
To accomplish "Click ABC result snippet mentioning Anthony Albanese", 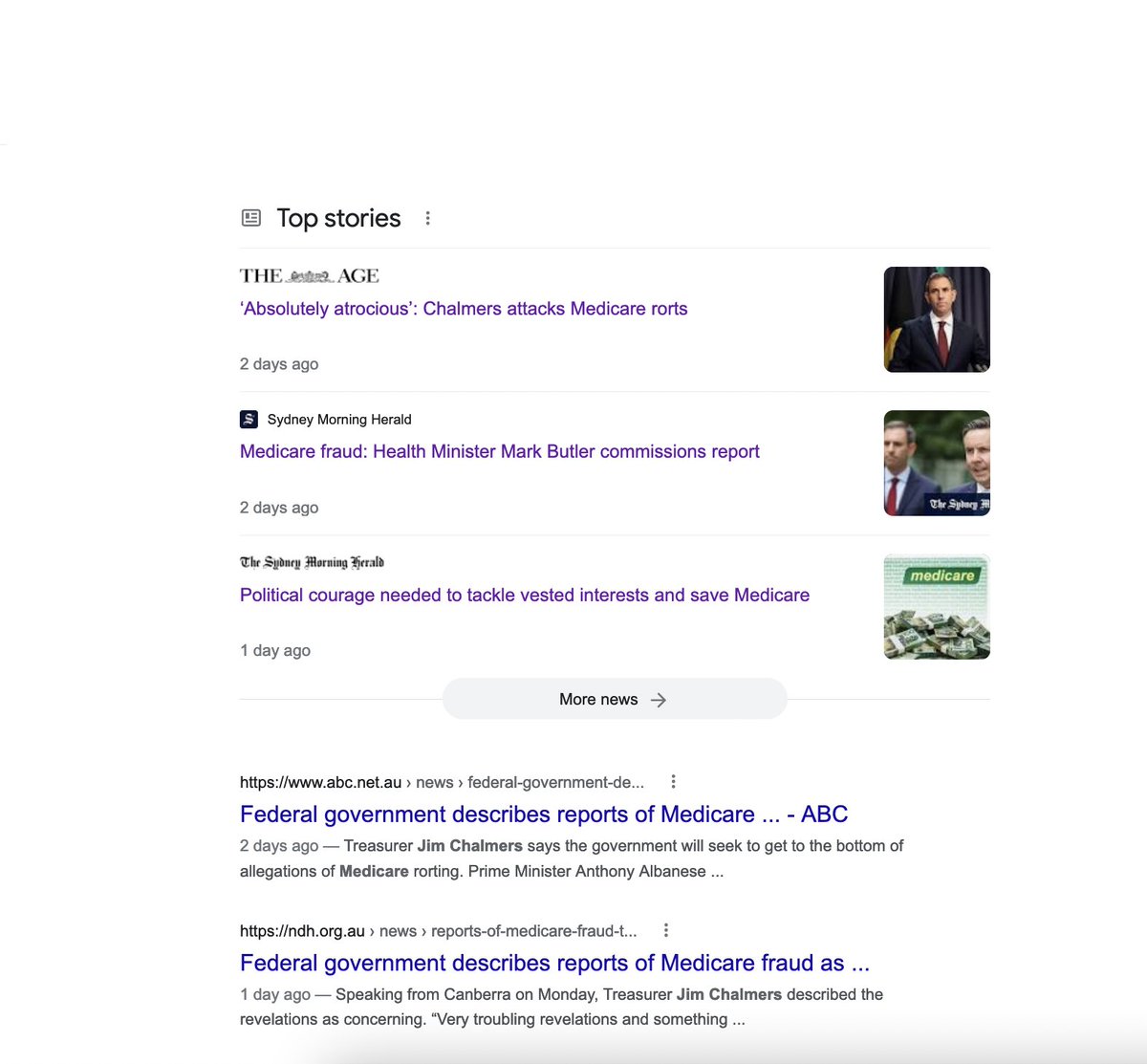I will pos(572,858).
